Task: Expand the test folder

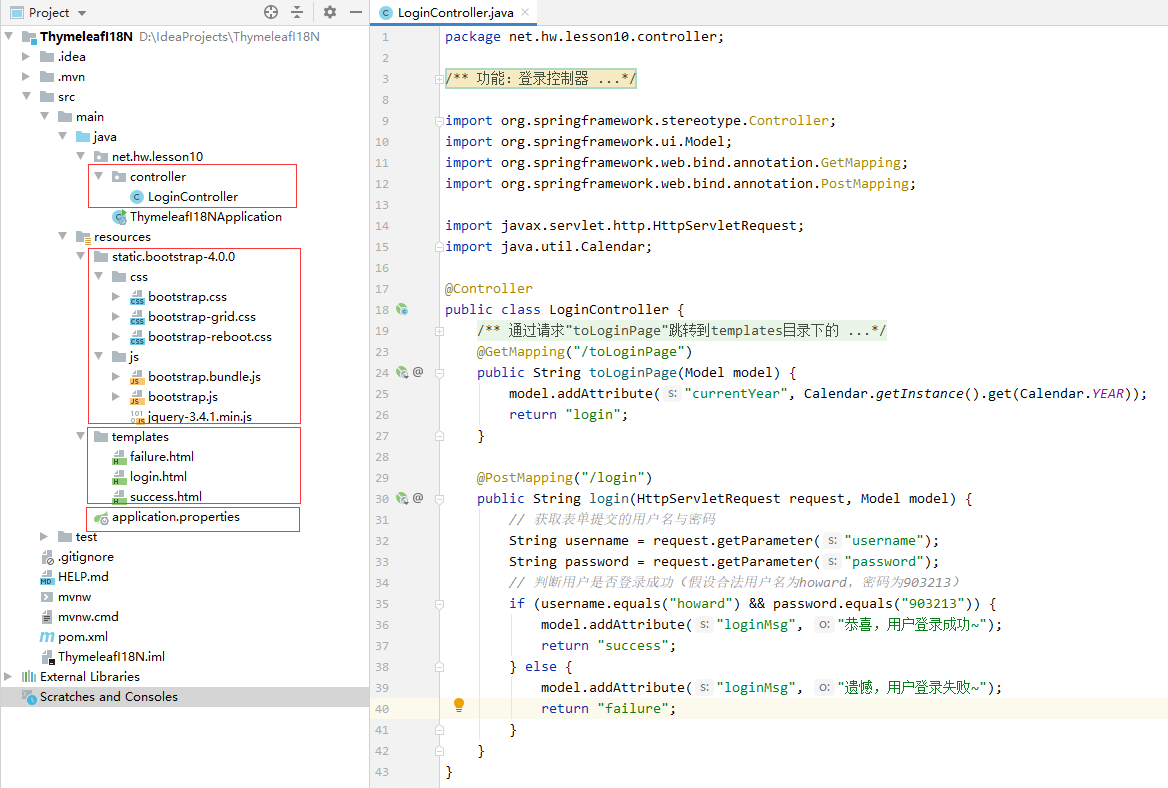Action: 44,536
